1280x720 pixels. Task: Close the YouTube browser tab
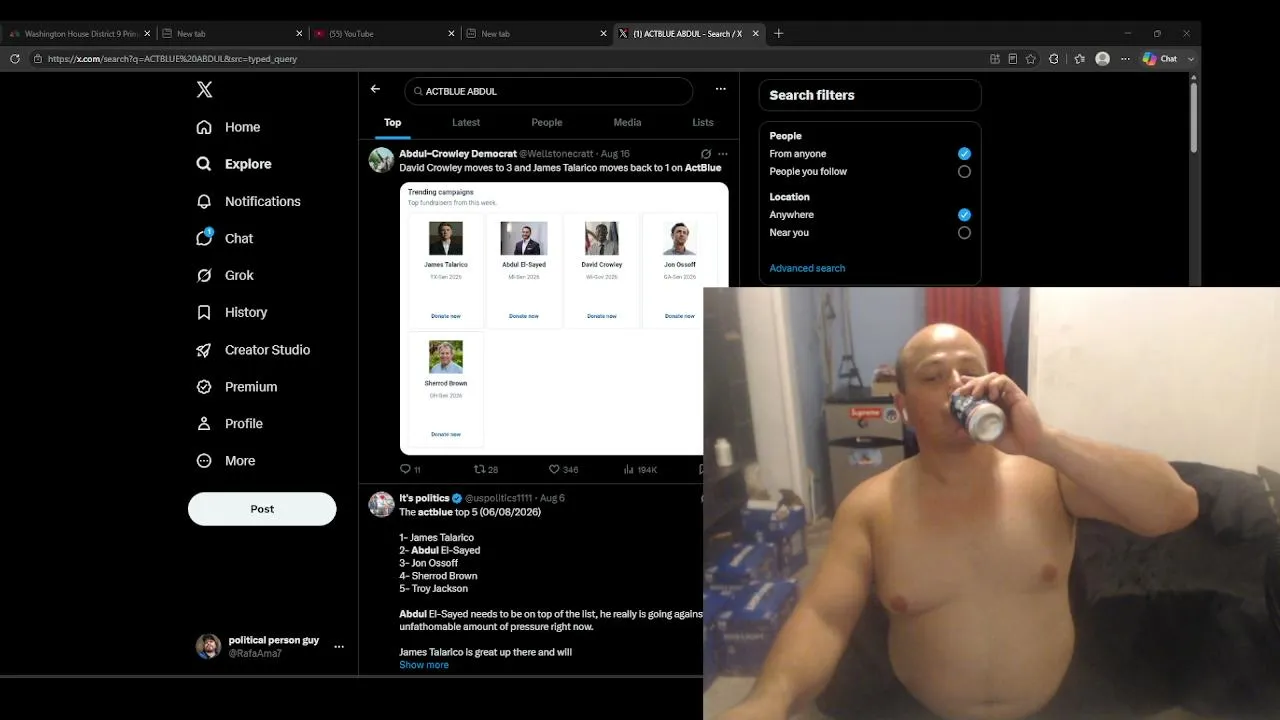pyautogui.click(x=452, y=34)
